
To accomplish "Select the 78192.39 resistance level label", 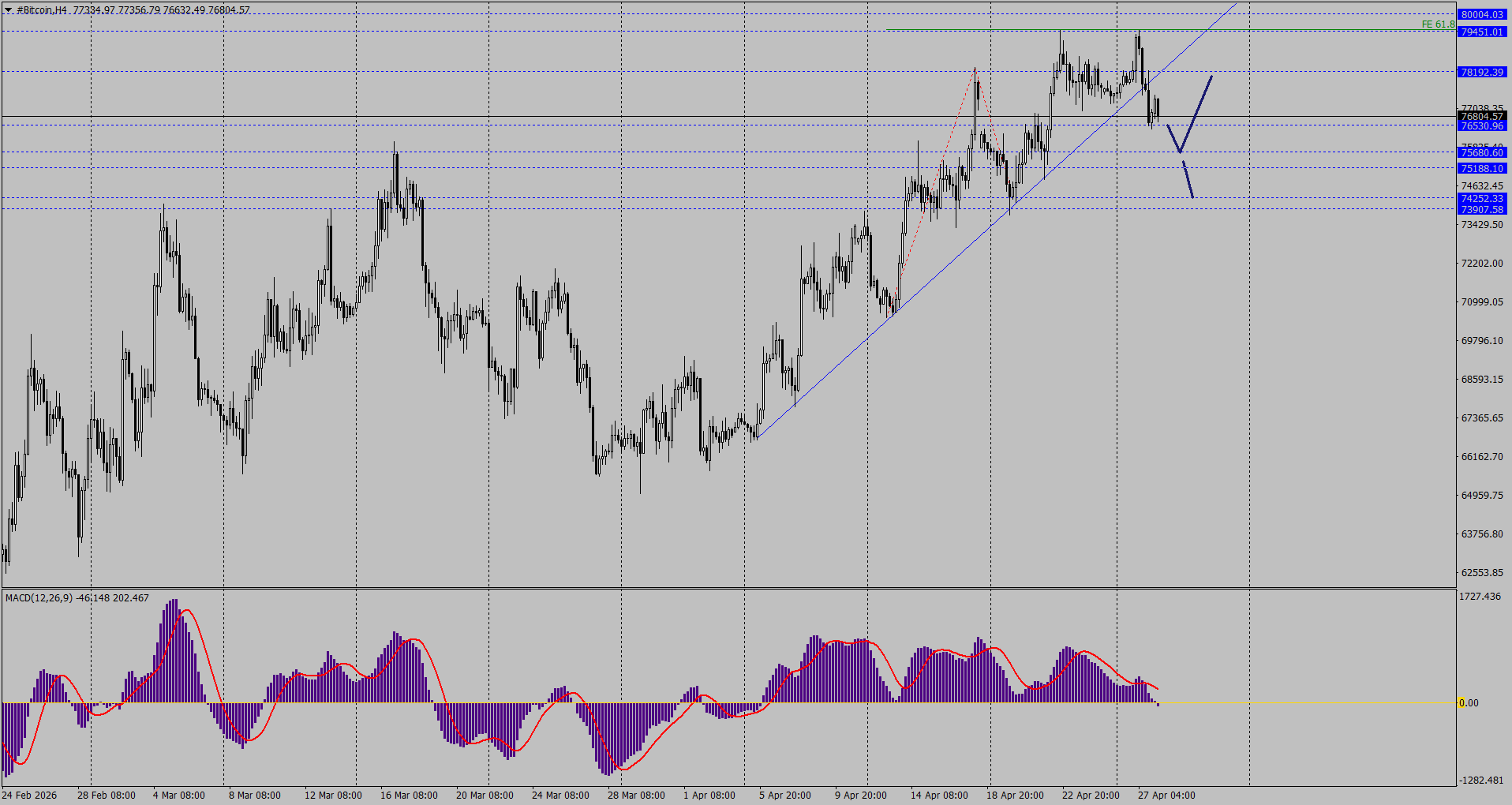I will (1483, 72).
